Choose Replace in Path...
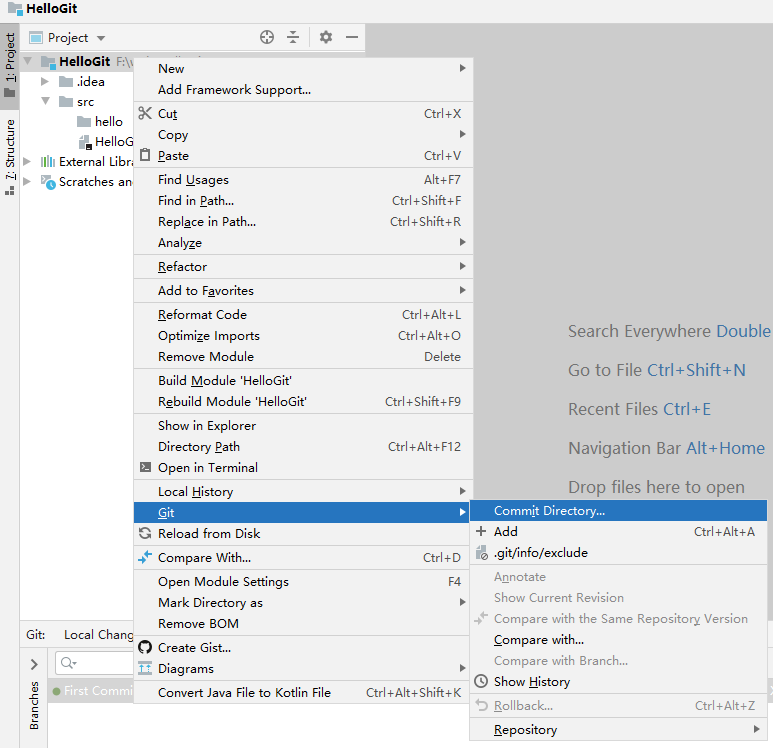The height and width of the screenshot is (748, 773). point(303,221)
